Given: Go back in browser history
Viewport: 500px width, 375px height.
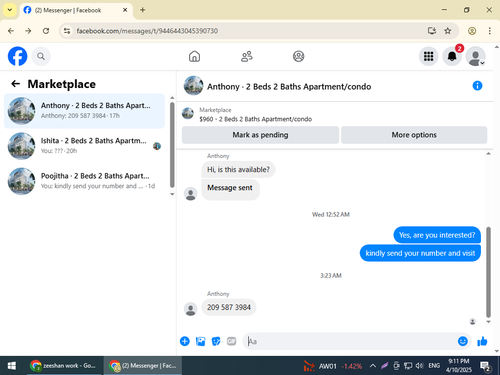Looking at the screenshot, I should point(11,31).
